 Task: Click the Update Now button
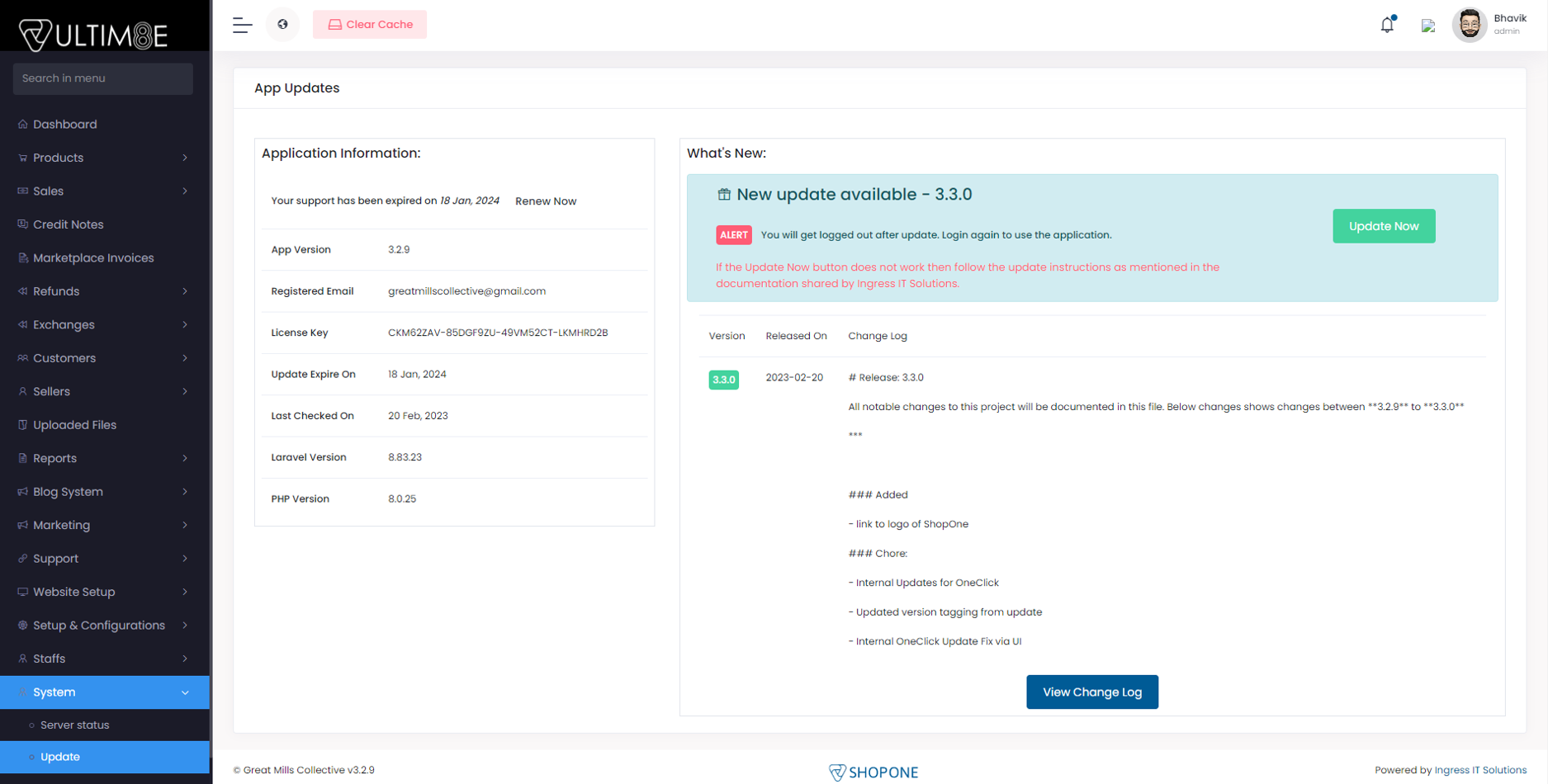click(1384, 225)
